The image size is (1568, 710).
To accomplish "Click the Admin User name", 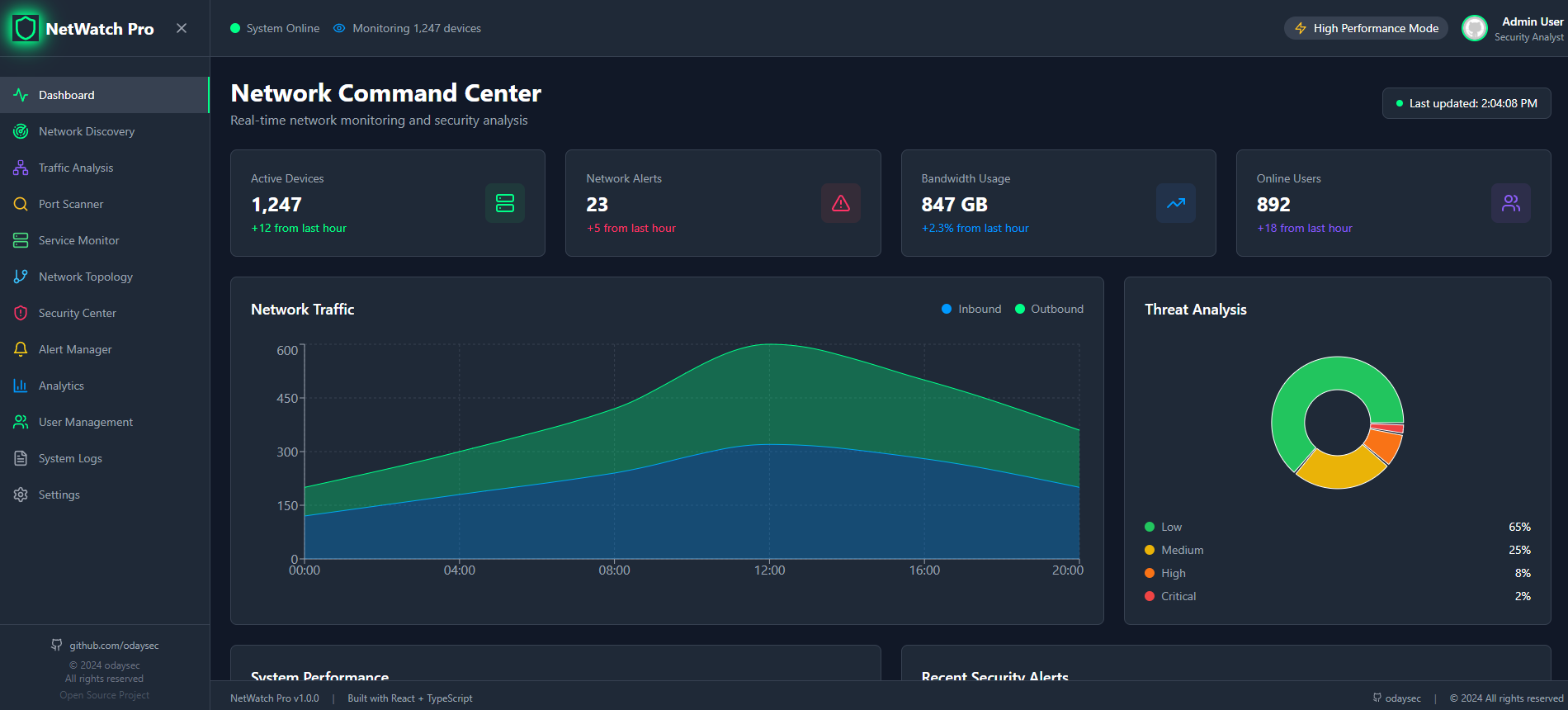I will pos(1533,21).
